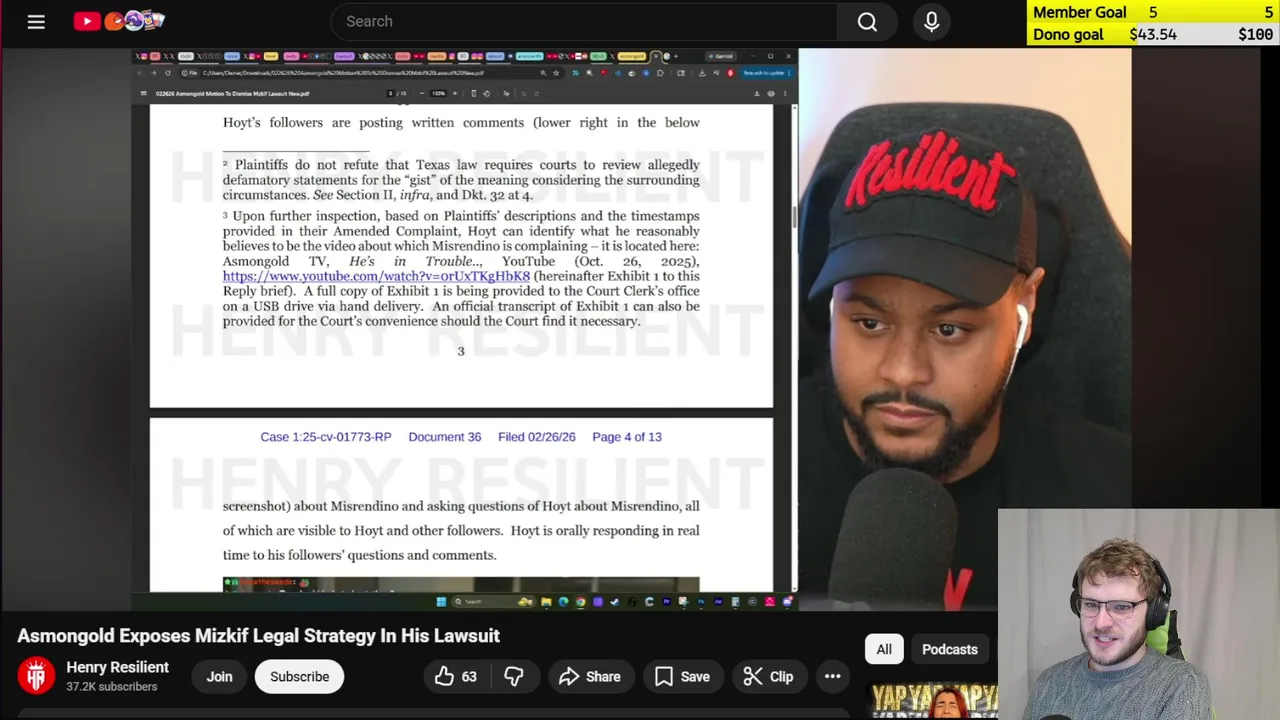Open Henry Resilient channel avatar

point(36,676)
